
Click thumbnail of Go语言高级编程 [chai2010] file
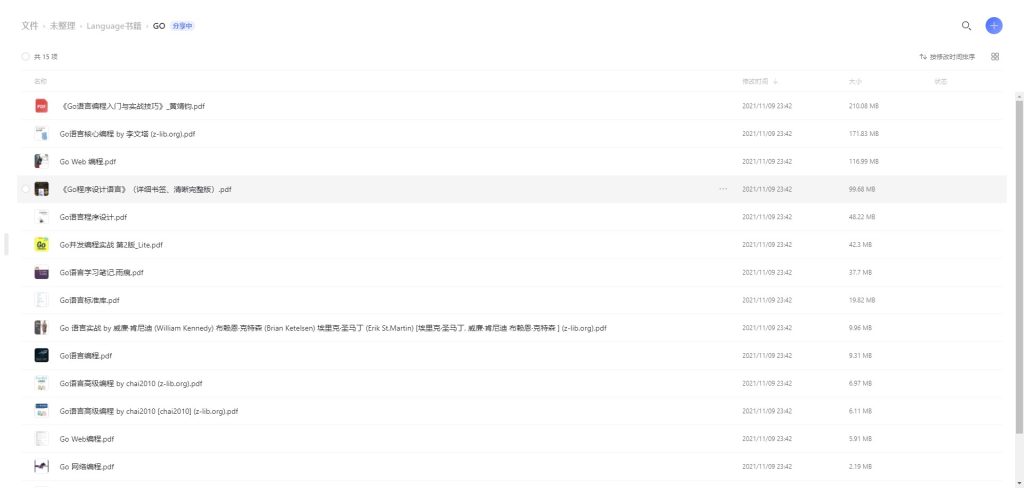[x=41, y=411]
